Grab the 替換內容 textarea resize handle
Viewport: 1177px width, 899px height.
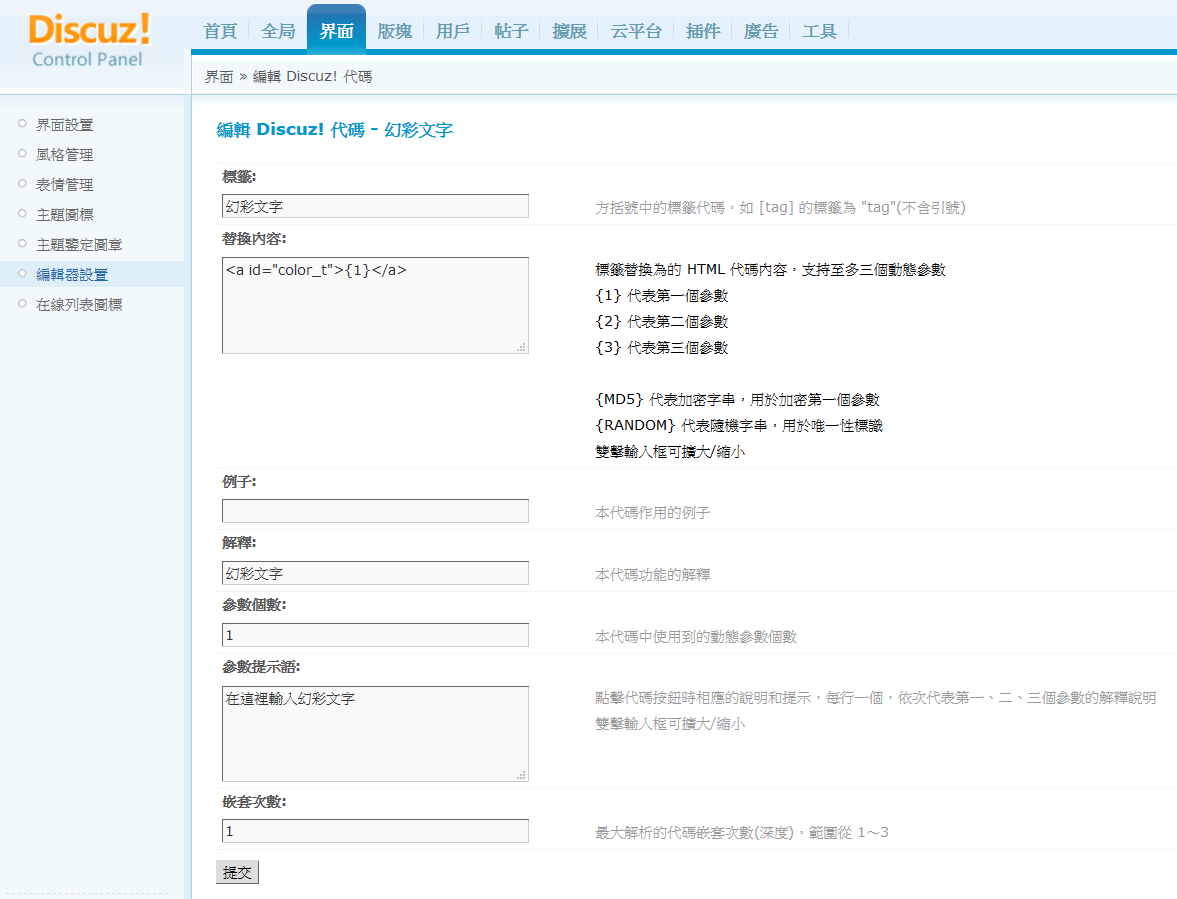point(522,347)
